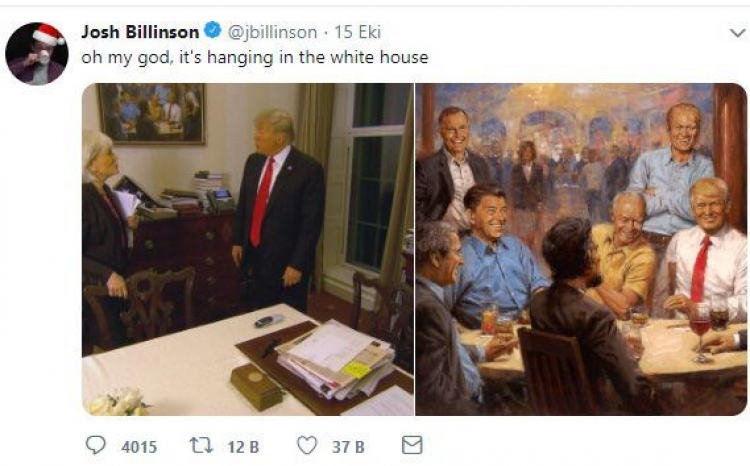Retweet this tweet via the arrows icon

pos(201,445)
